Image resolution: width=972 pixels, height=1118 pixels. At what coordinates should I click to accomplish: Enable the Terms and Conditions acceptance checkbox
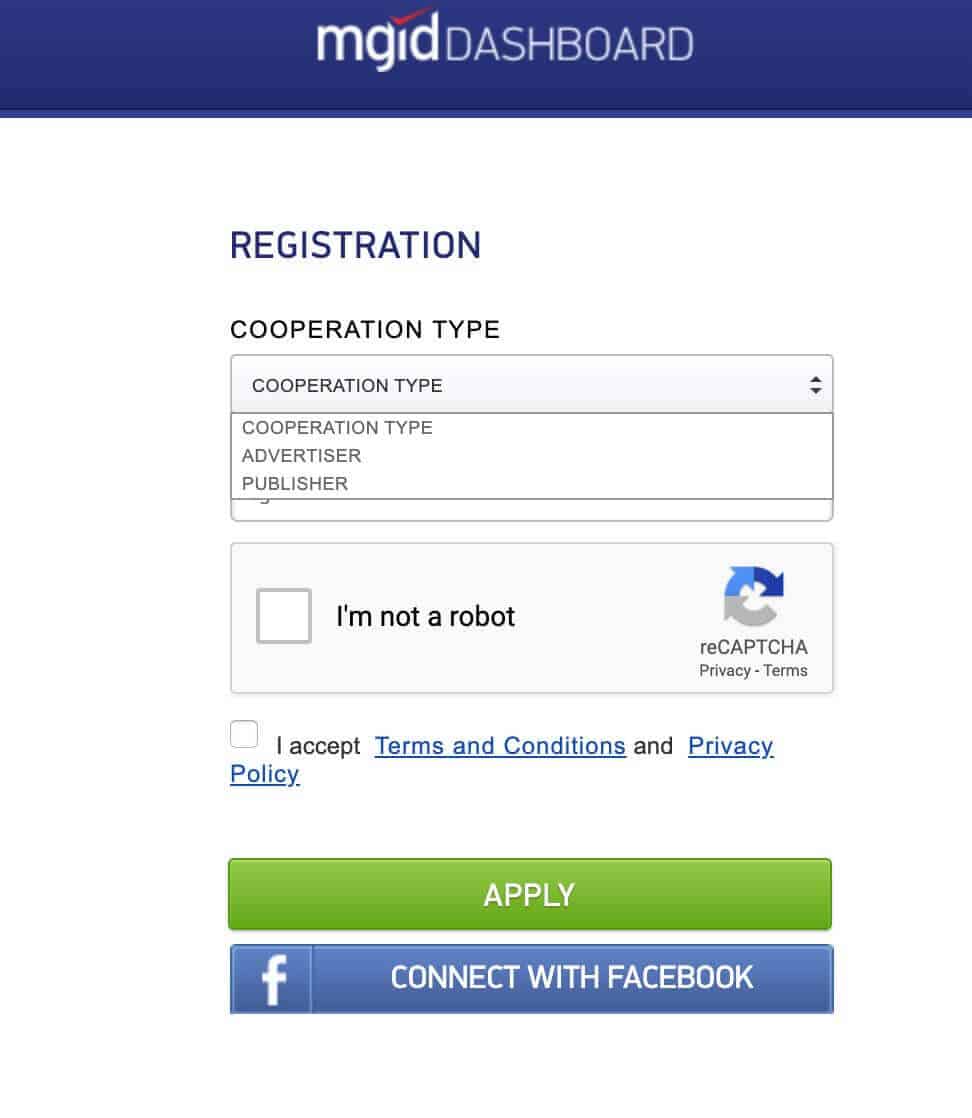coord(244,734)
